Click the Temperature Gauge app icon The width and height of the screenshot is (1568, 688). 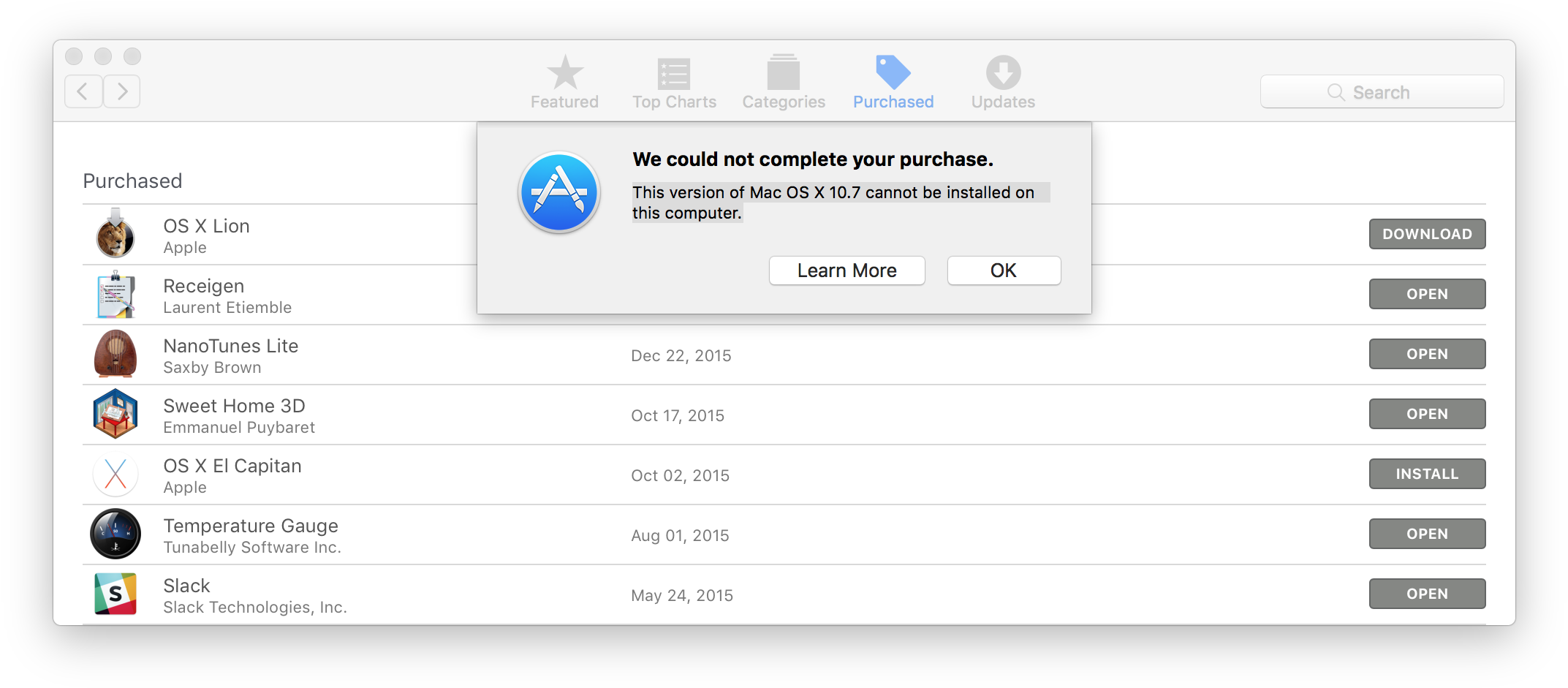click(x=115, y=534)
